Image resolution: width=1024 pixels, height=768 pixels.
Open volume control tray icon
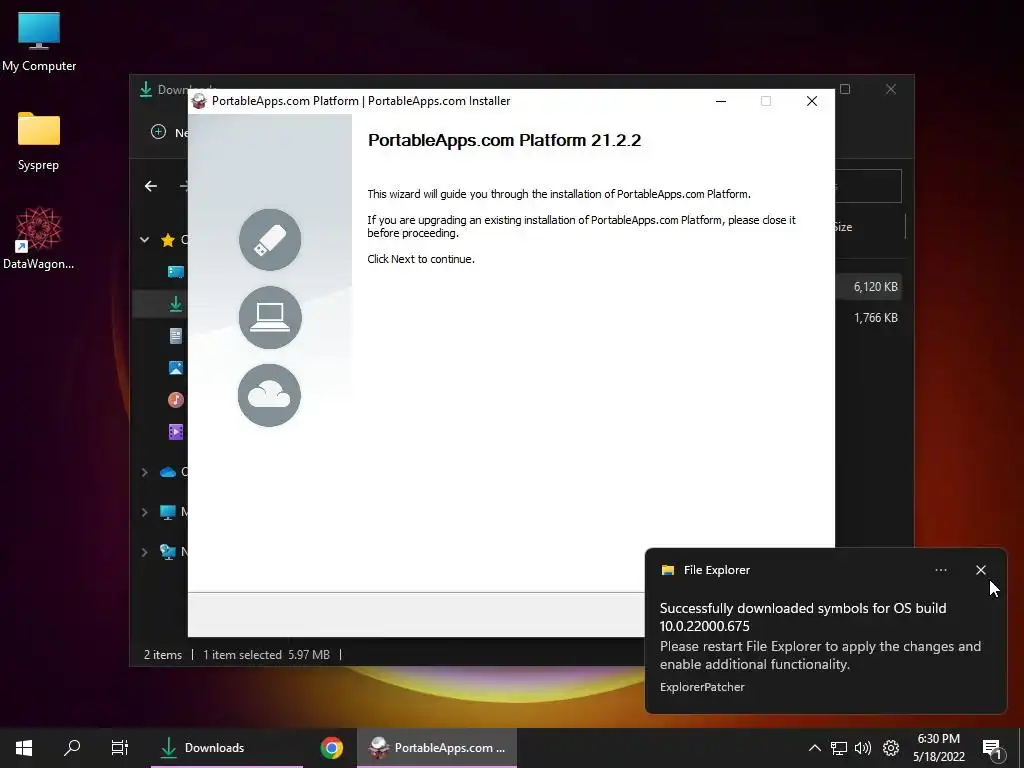(863, 748)
